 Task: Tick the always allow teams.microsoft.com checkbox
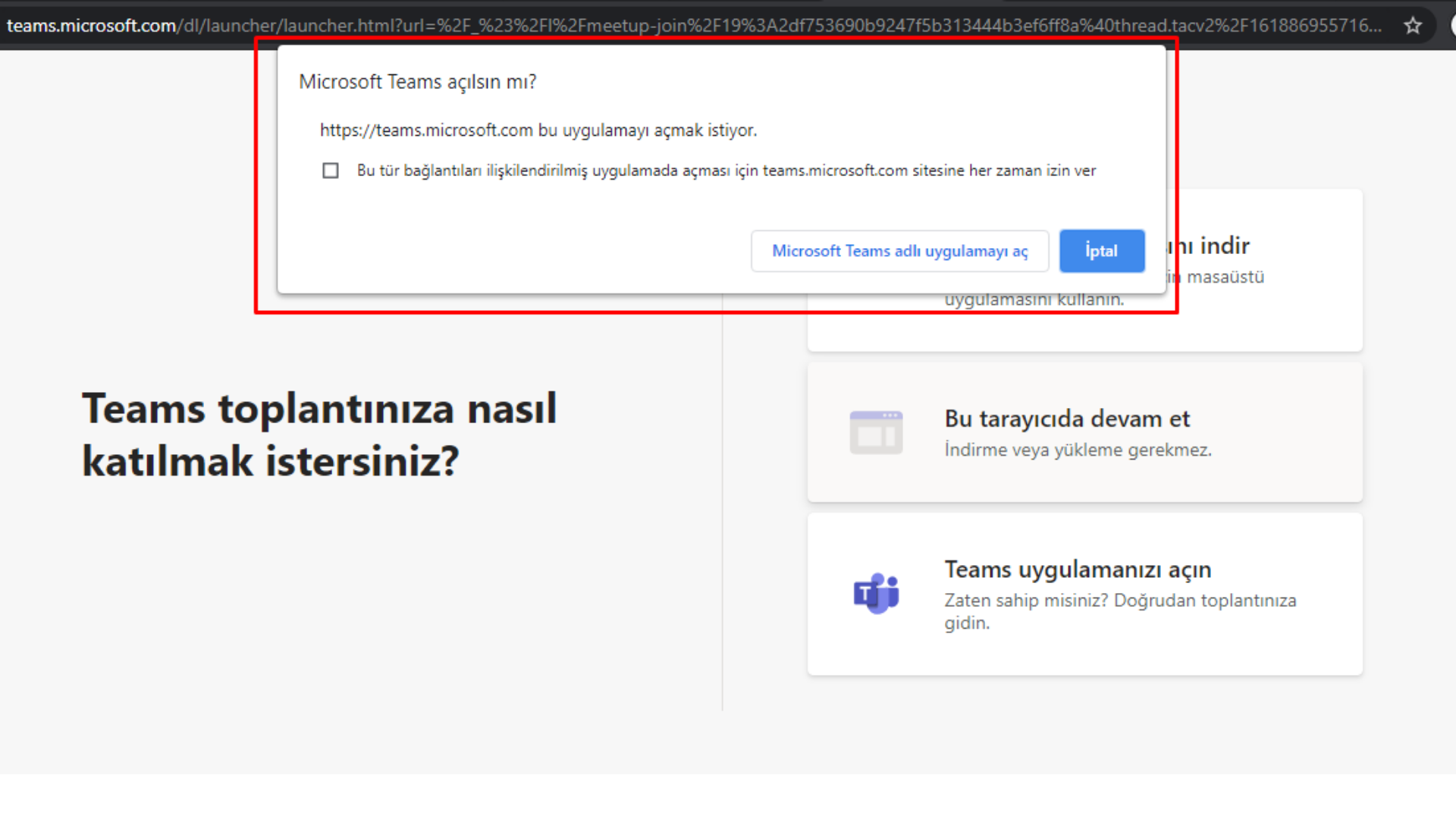tap(331, 171)
